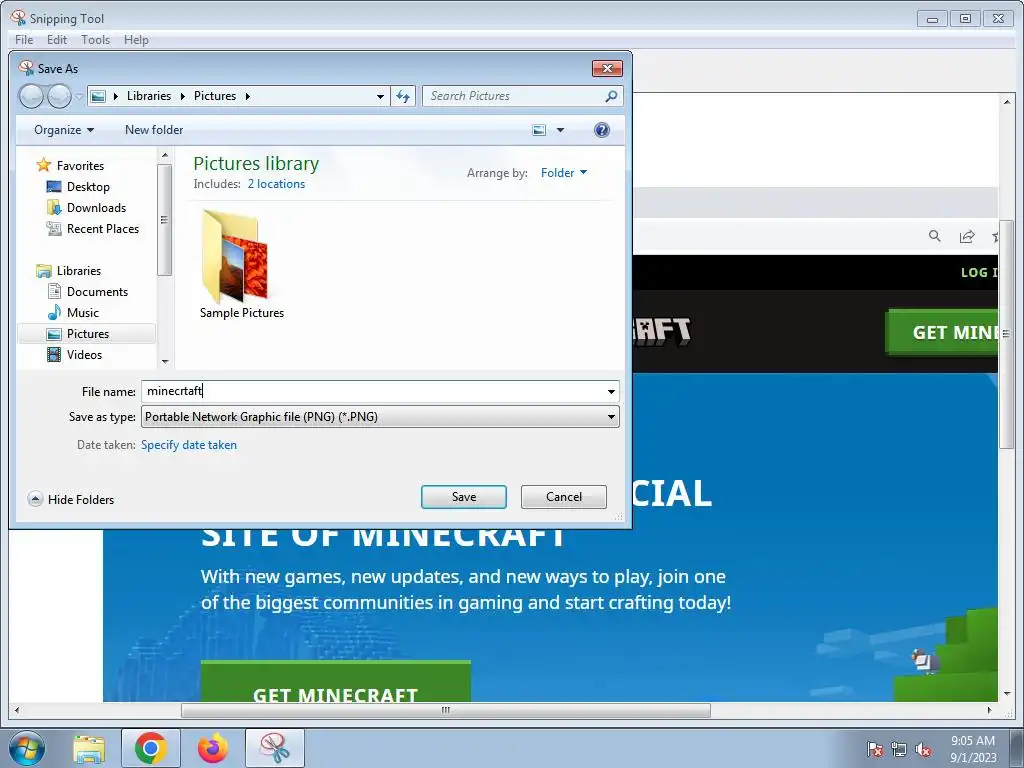This screenshot has height=768, width=1024.
Task: Open the Snipping Tool Edit menu
Action: [57, 40]
